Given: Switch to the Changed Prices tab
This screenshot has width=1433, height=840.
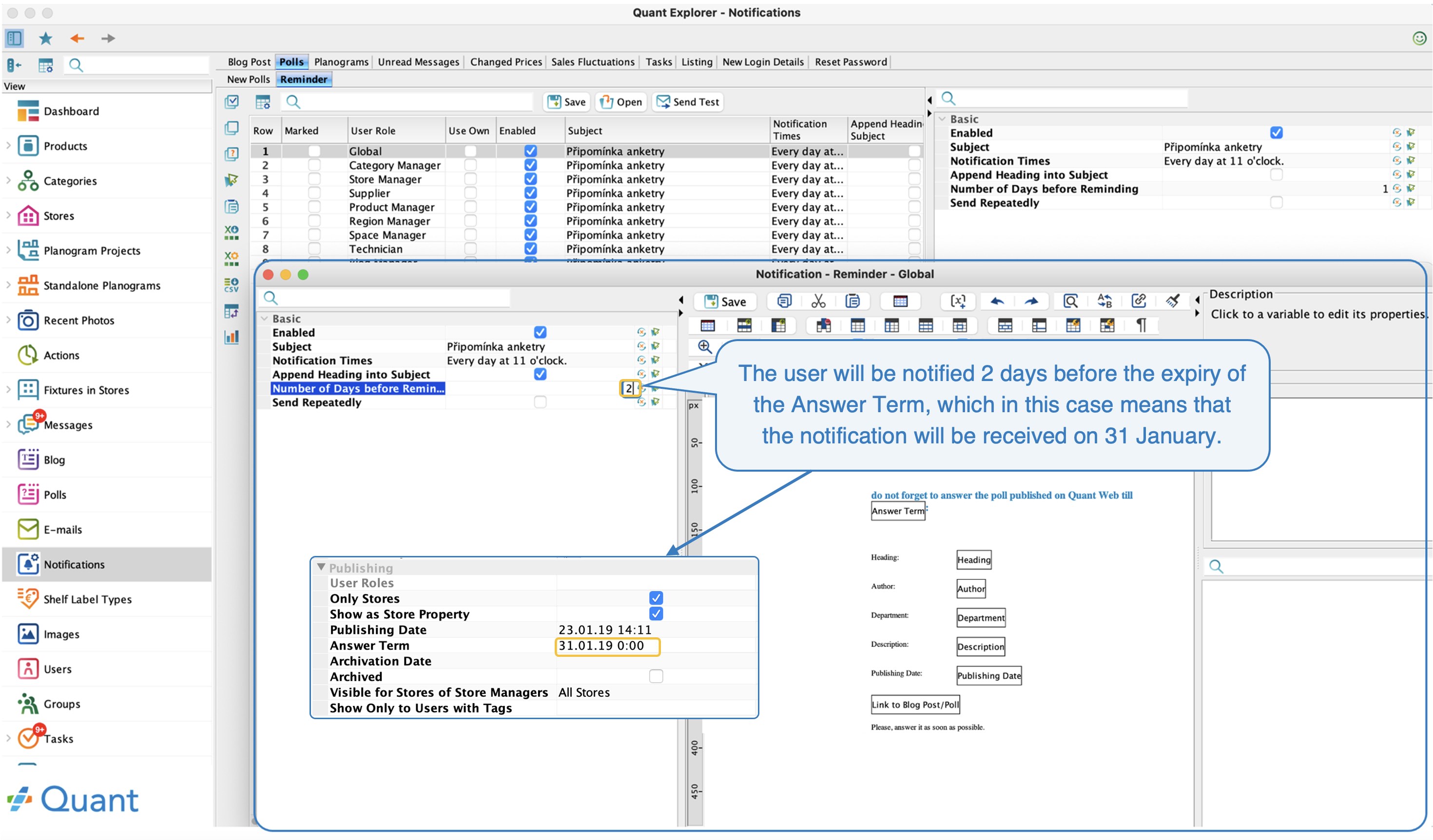Looking at the screenshot, I should [505, 62].
